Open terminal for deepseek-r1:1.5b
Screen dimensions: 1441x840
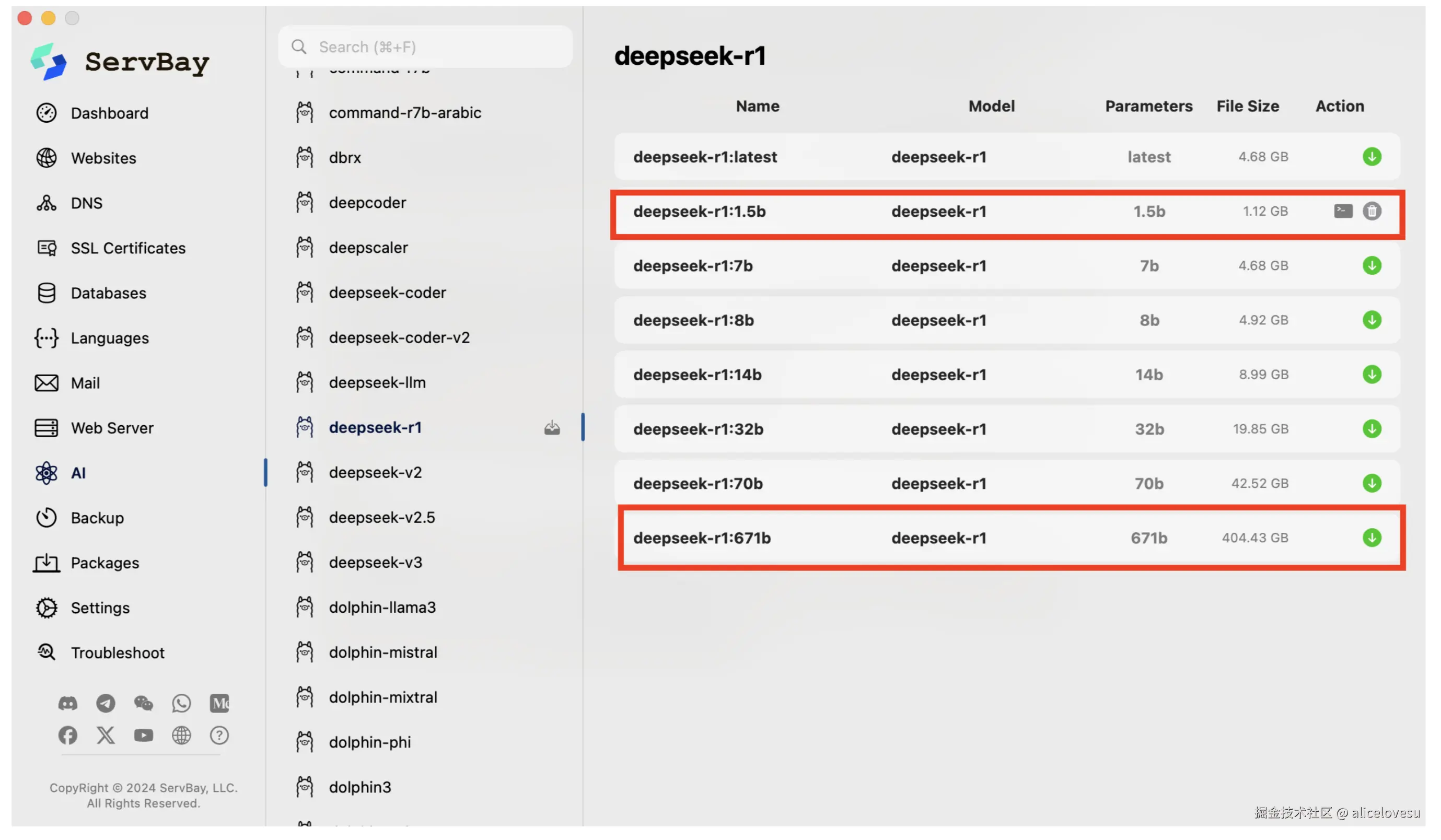pyautogui.click(x=1343, y=211)
